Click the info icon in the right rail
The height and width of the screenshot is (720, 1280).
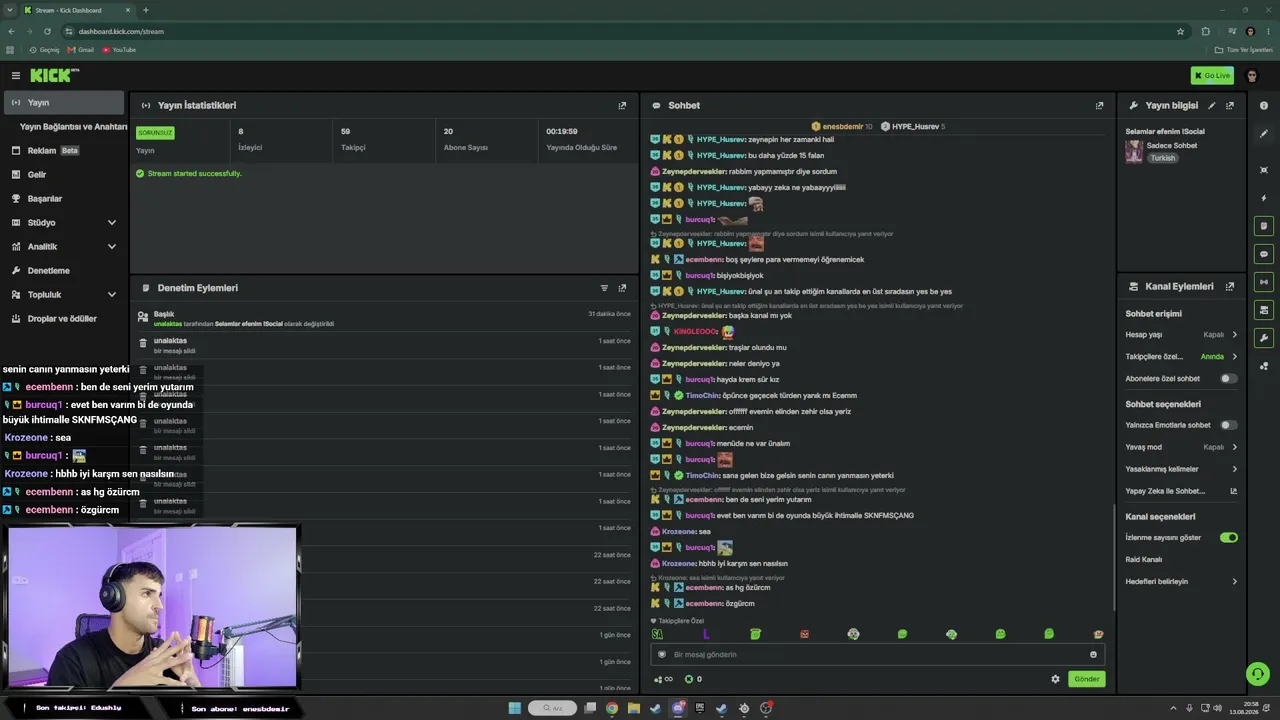1264,105
